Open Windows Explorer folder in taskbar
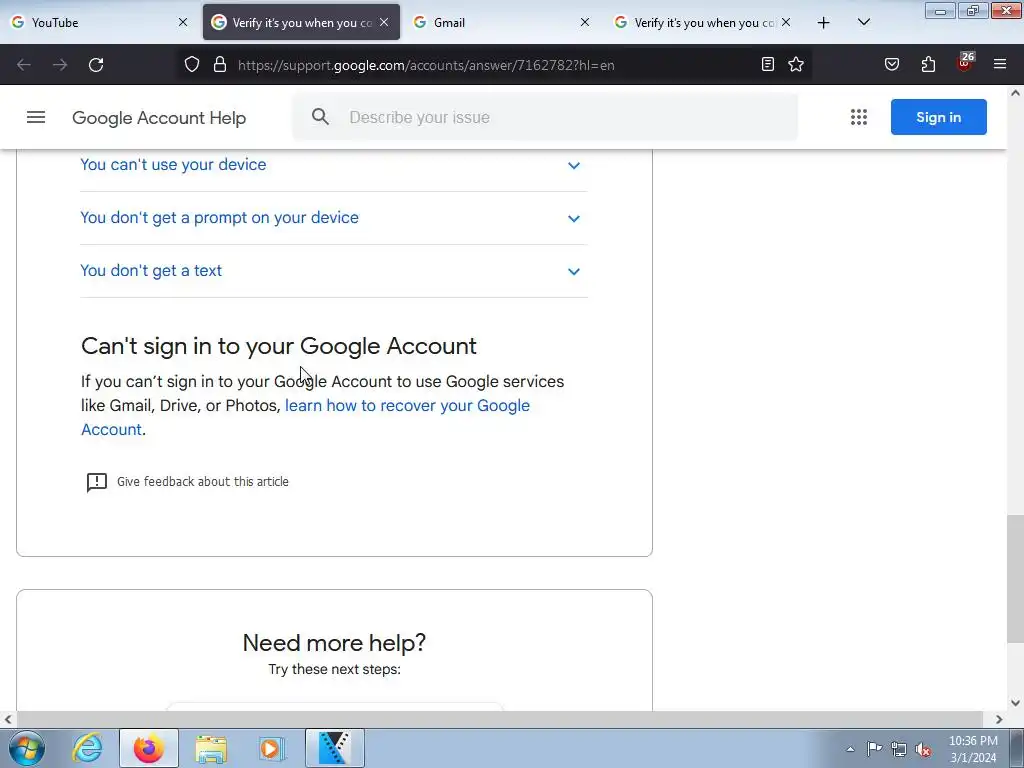 click(211, 748)
